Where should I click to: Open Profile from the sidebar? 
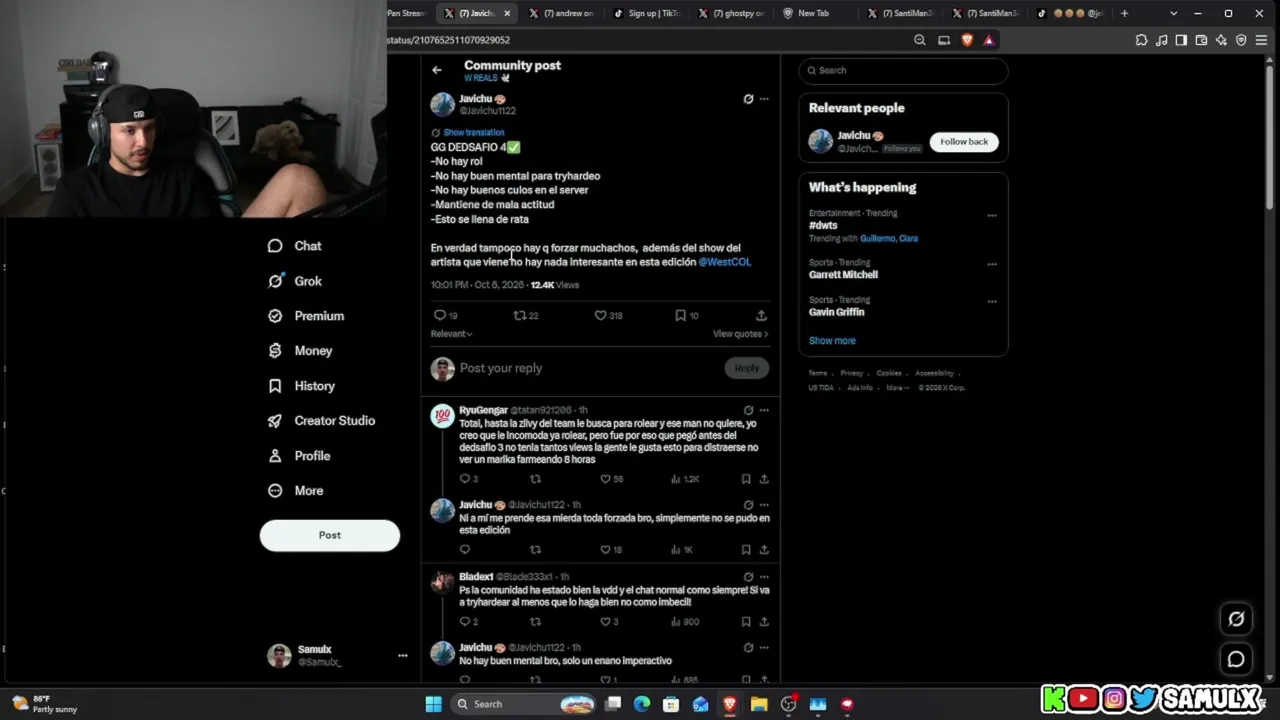299,456
